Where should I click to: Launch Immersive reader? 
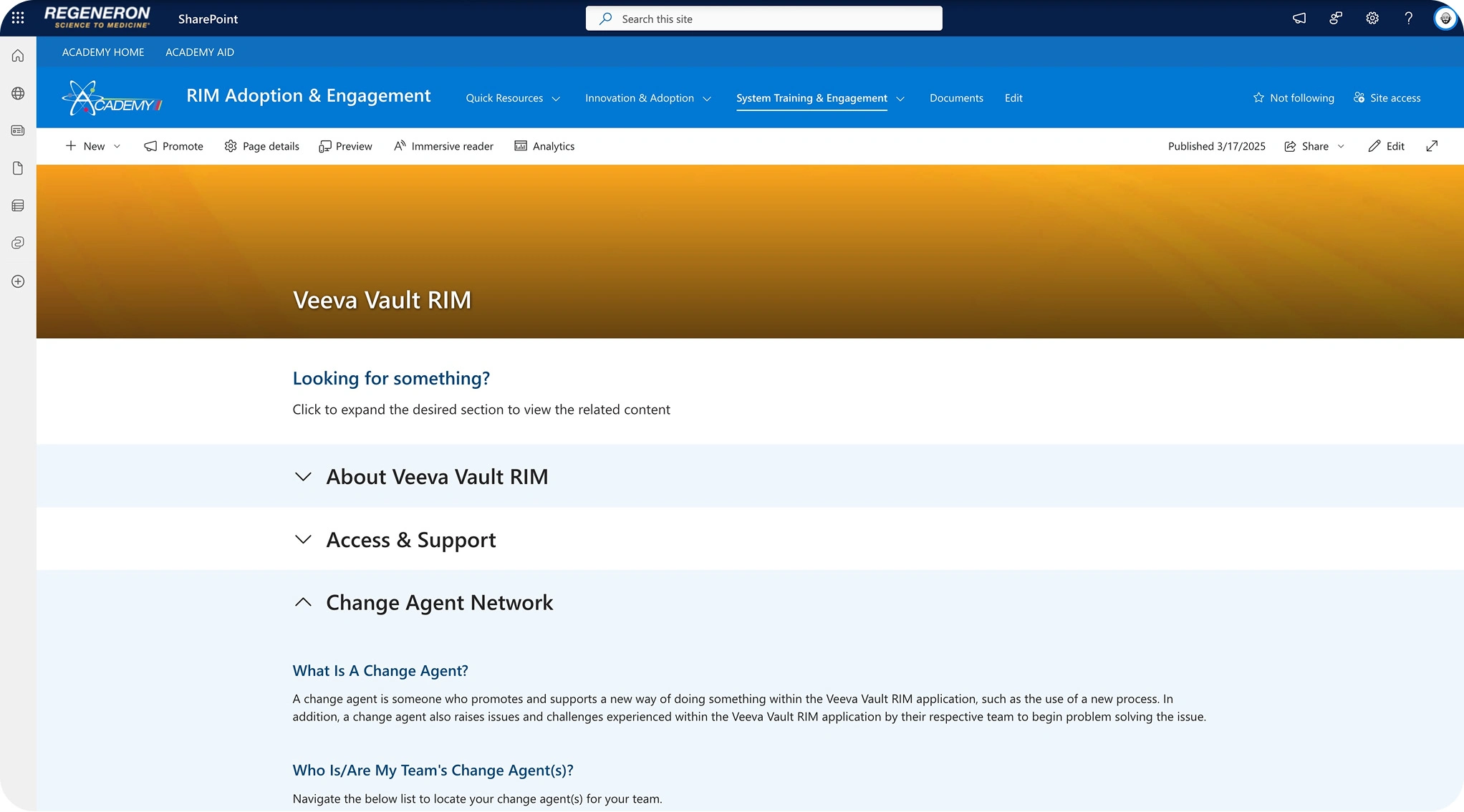[443, 146]
